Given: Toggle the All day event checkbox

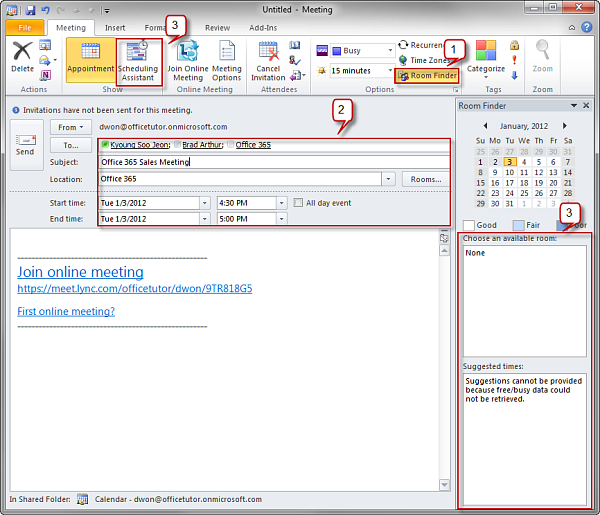Looking at the screenshot, I should tap(298, 202).
